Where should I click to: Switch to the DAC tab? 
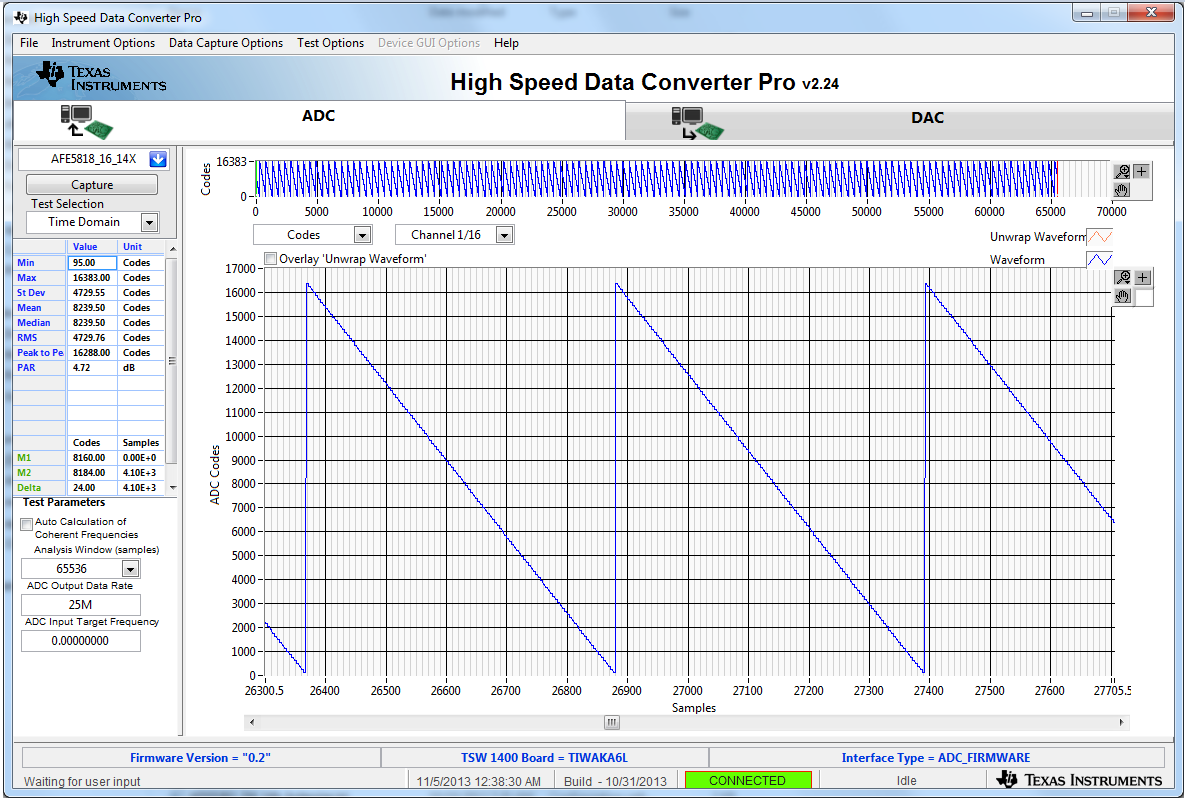coord(899,120)
